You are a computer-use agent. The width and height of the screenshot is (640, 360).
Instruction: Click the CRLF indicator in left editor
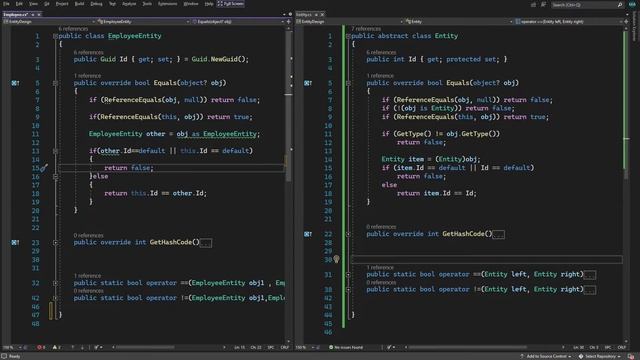coord(284,347)
